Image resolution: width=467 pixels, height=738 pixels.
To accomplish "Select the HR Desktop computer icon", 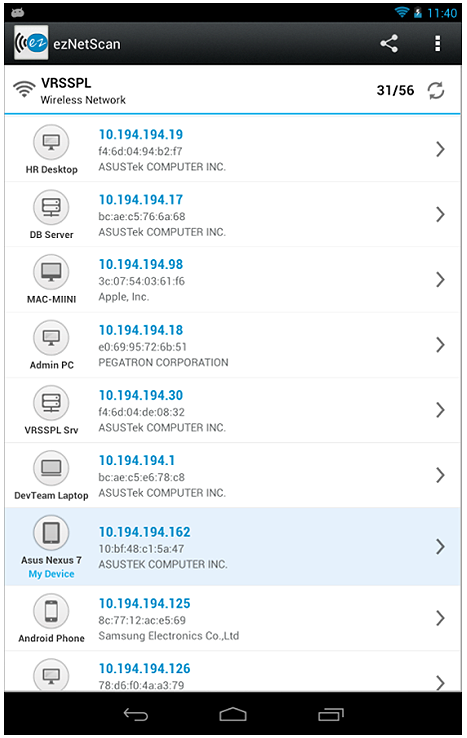I will pyautogui.click(x=51, y=142).
